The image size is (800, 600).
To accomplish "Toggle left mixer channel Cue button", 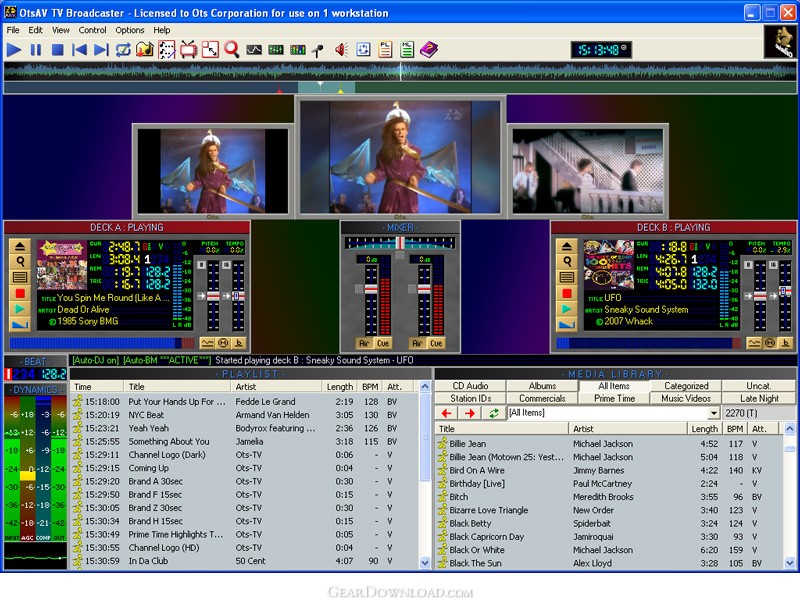I will click(x=383, y=343).
